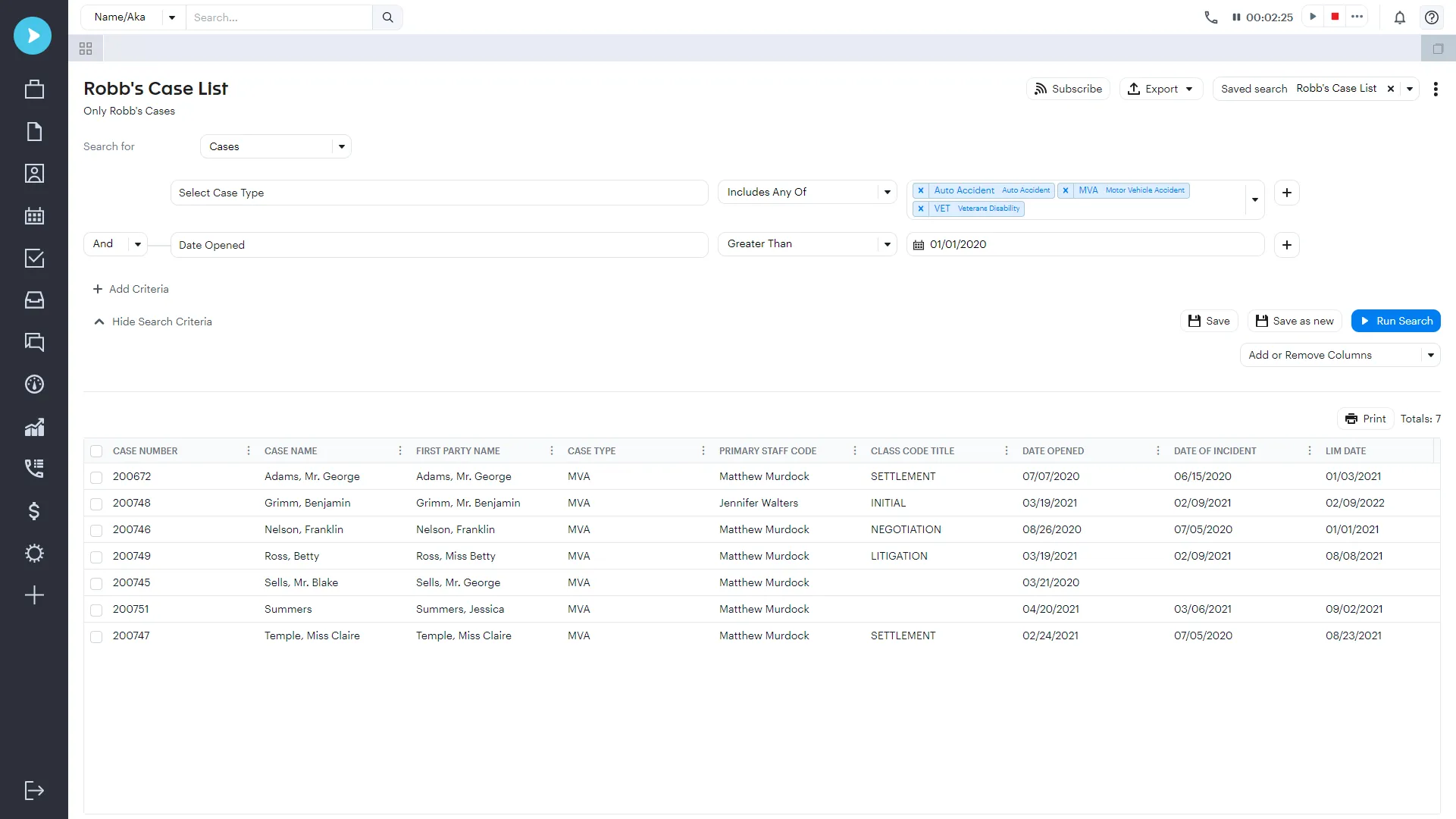Open the calendar icon in sidebar
The image size is (1456, 819).
34,216
